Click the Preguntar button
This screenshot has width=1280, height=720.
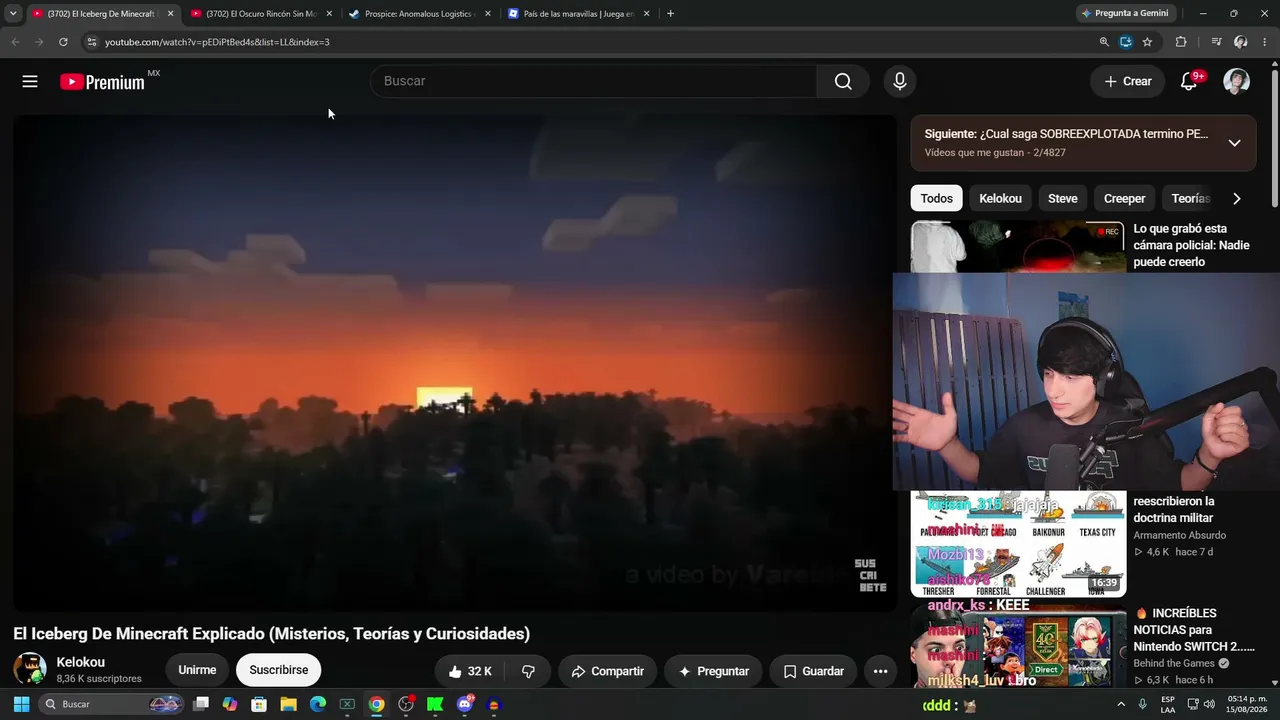(x=714, y=671)
